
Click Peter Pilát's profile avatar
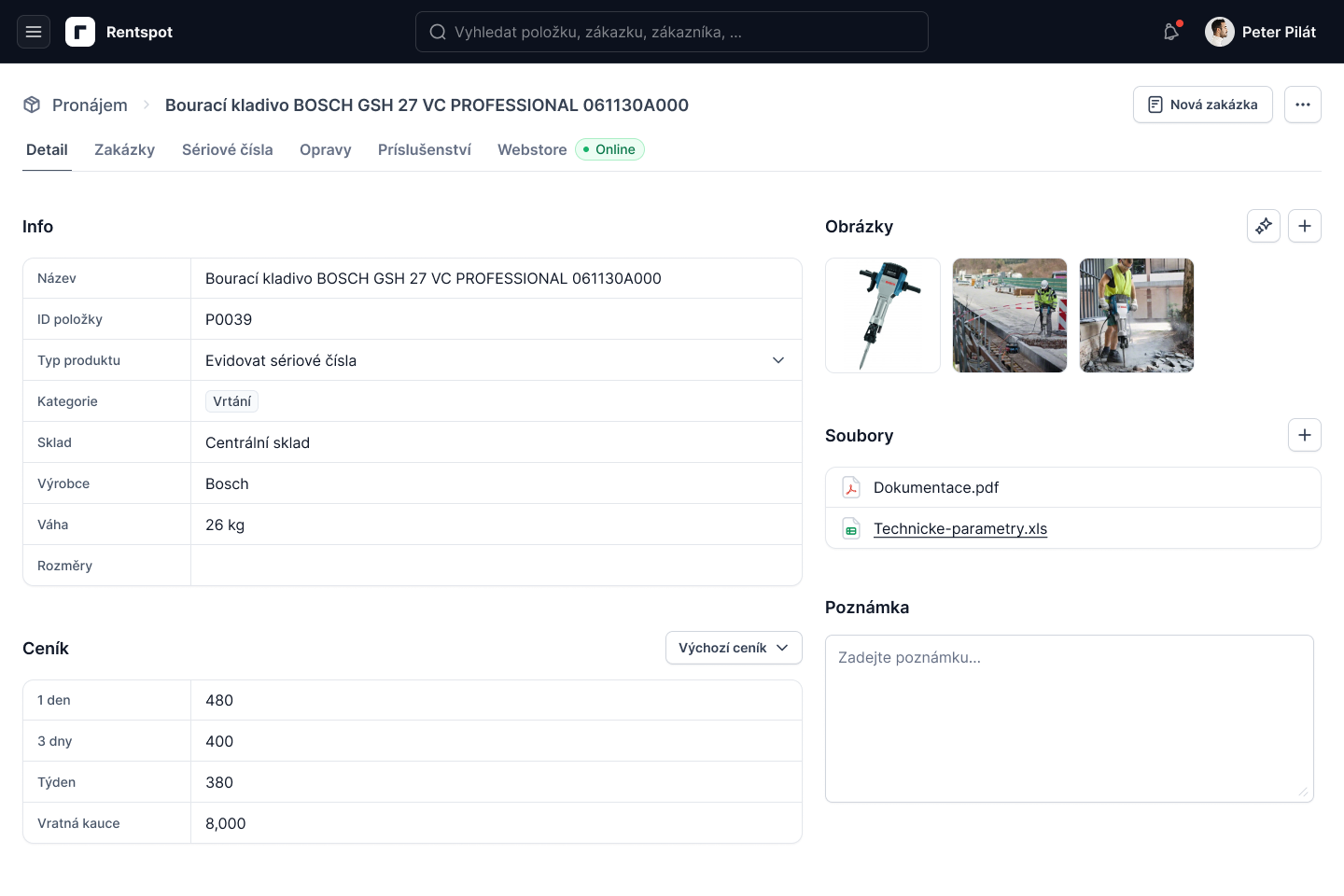pyautogui.click(x=1220, y=32)
